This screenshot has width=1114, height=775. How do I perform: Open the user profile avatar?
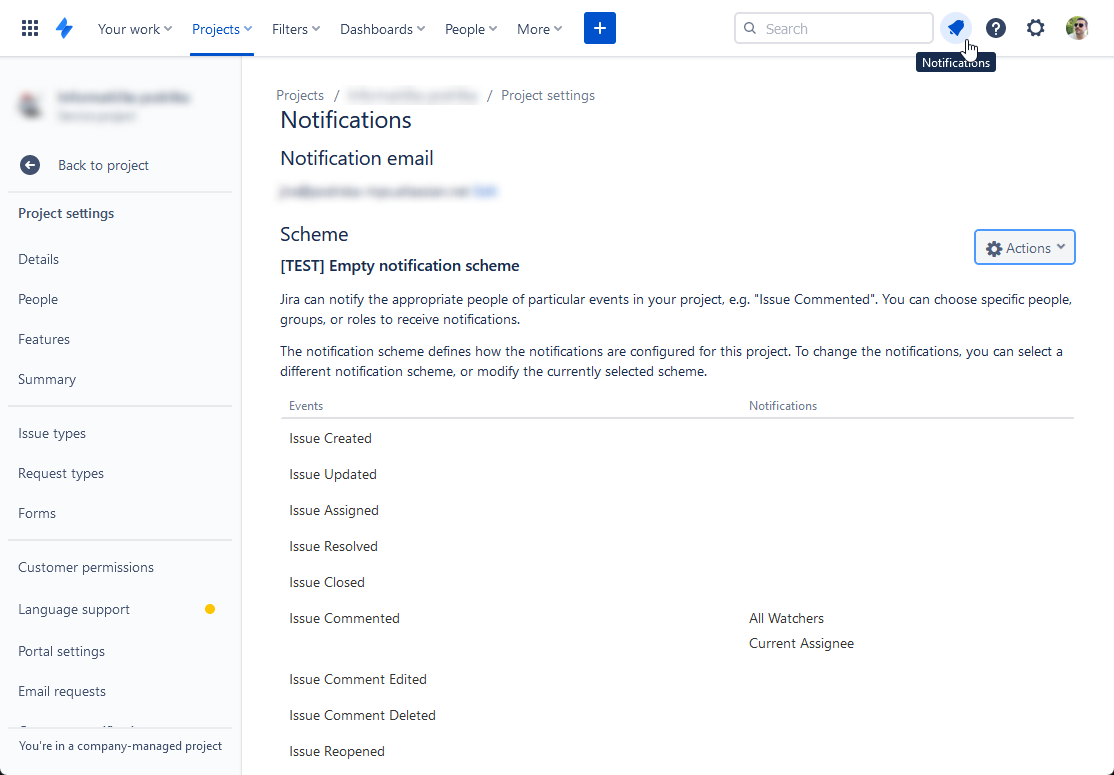click(x=1077, y=28)
